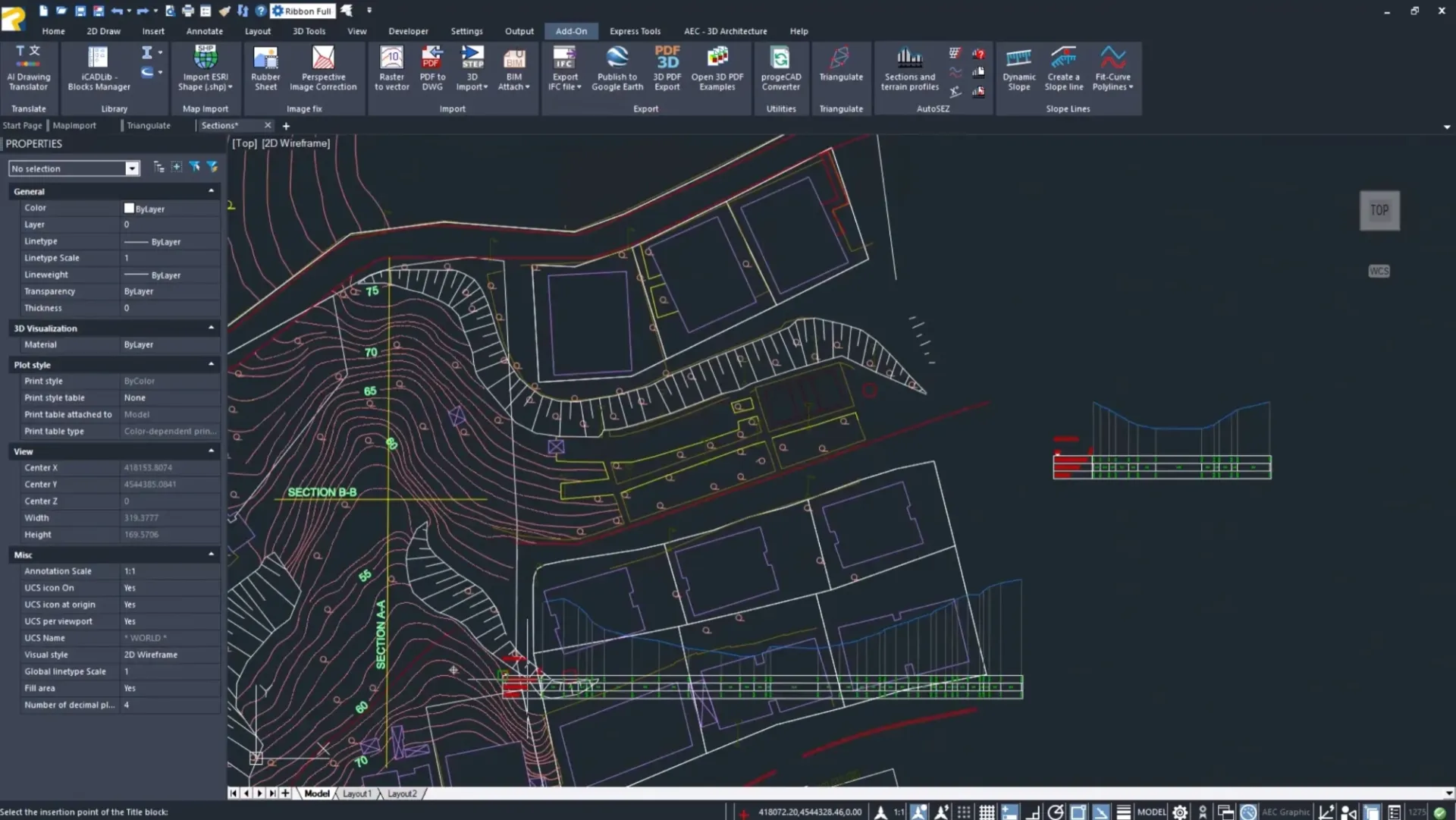Open the Perspective Image Correction tool
This screenshot has width=1456, height=820.
click(323, 68)
